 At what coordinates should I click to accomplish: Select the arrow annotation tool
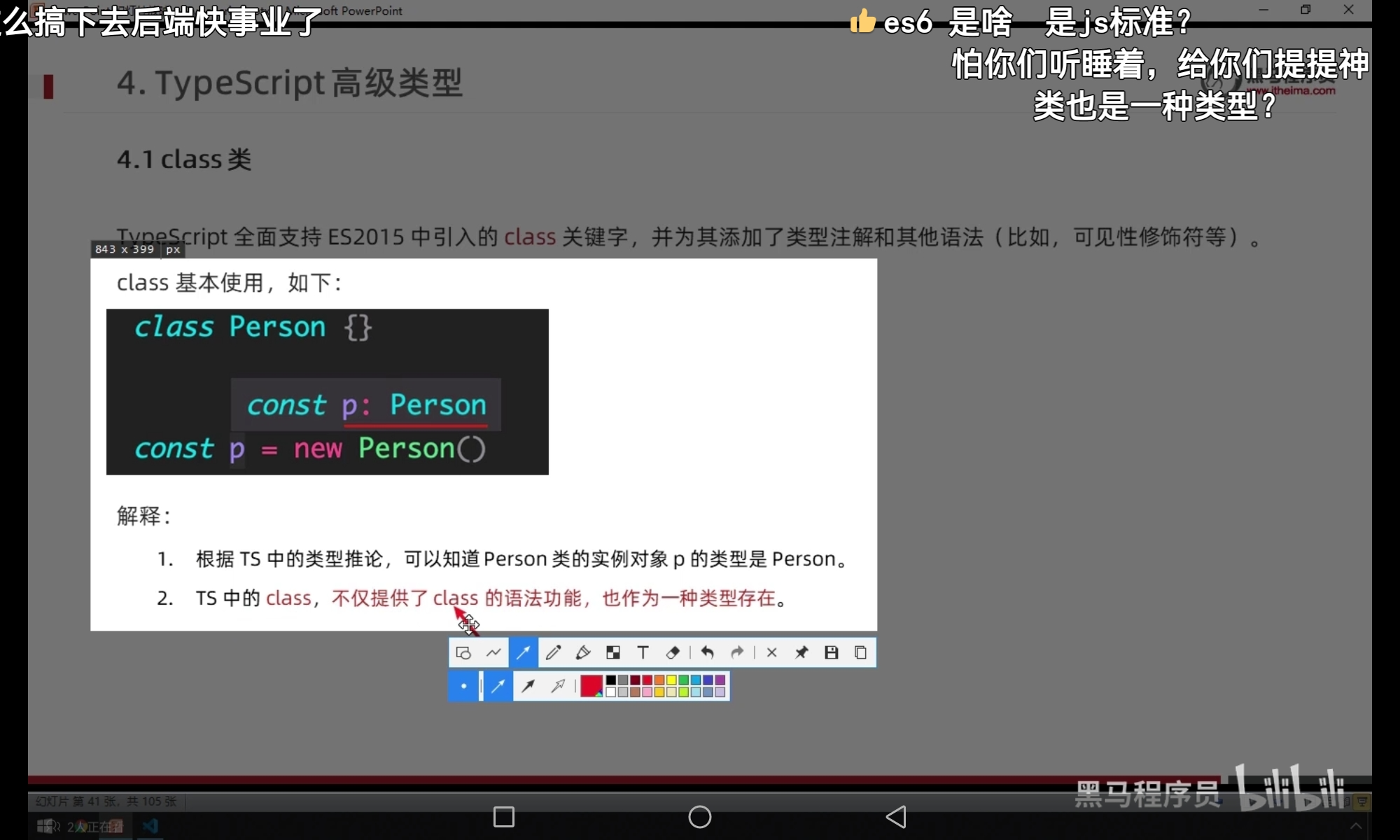point(524,653)
